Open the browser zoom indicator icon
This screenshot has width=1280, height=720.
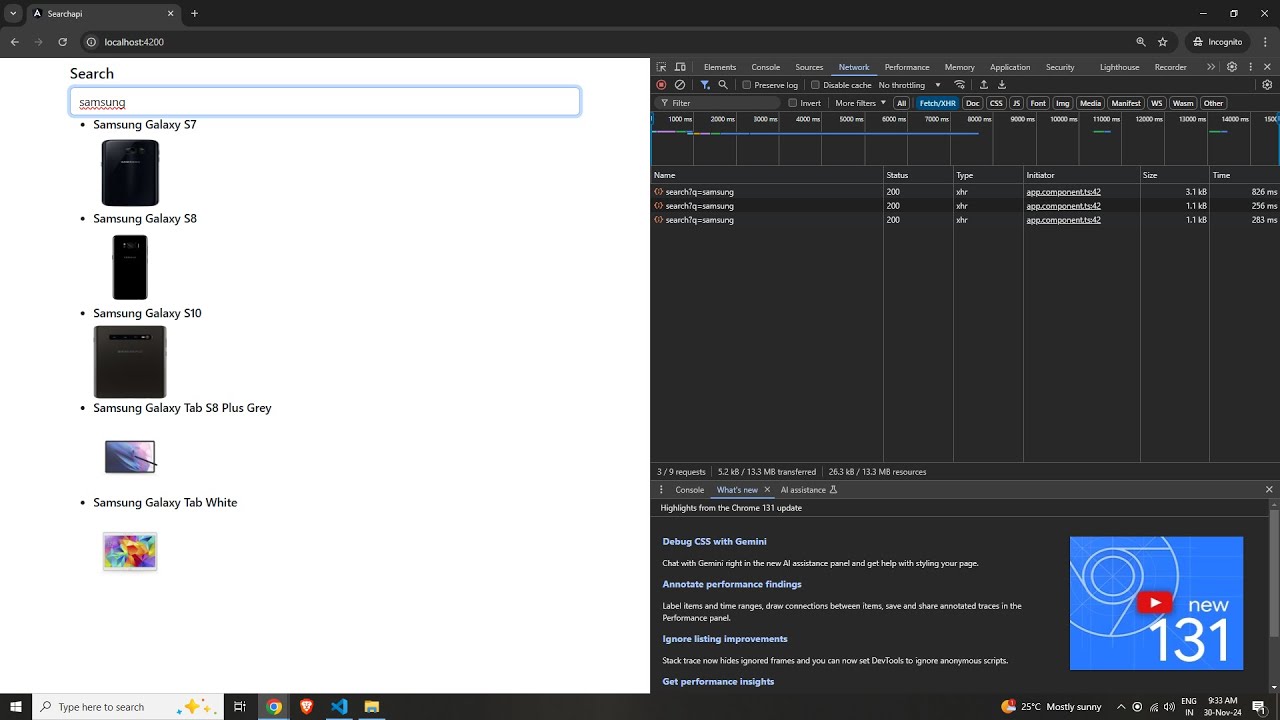coord(1141,42)
